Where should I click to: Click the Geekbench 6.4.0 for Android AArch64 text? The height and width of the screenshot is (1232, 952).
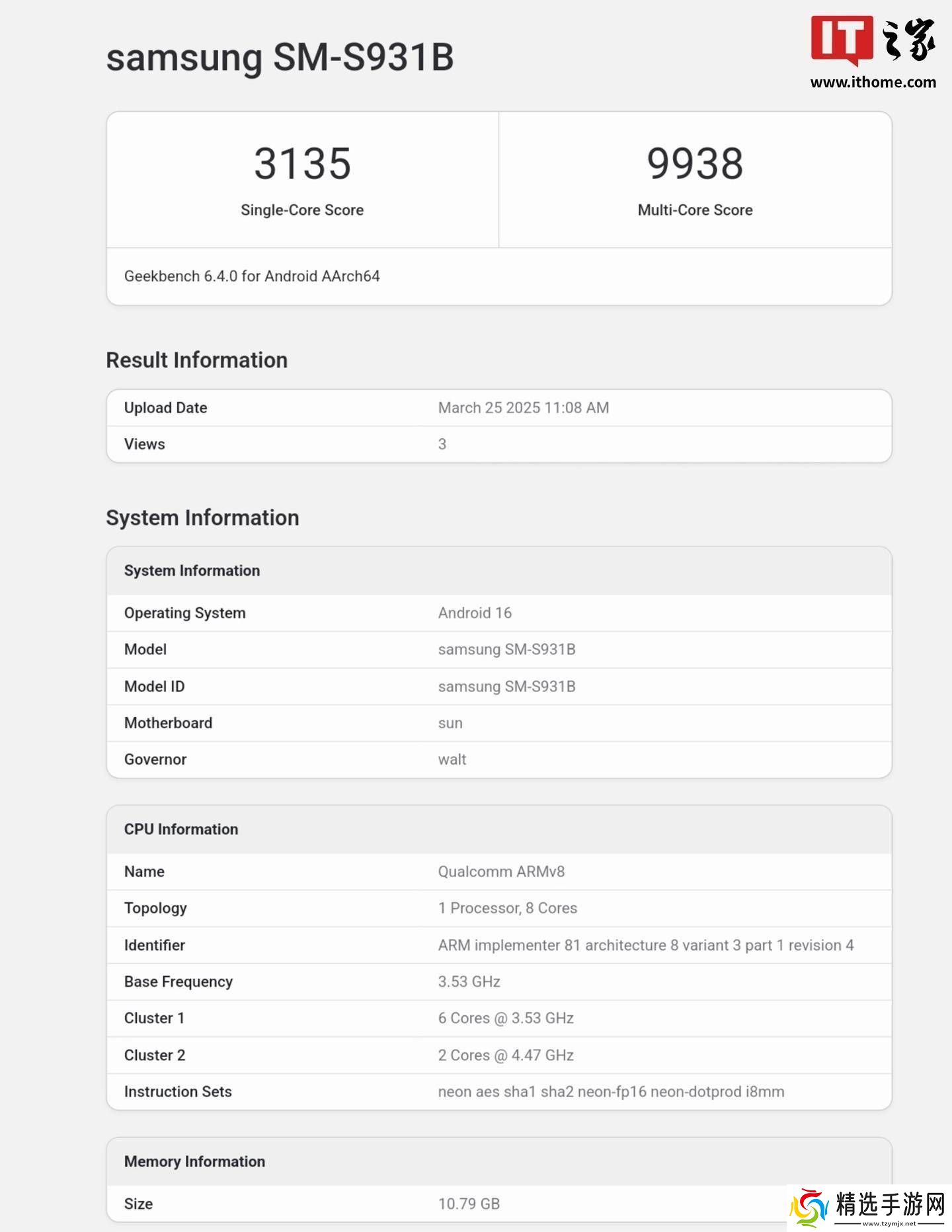tap(252, 276)
